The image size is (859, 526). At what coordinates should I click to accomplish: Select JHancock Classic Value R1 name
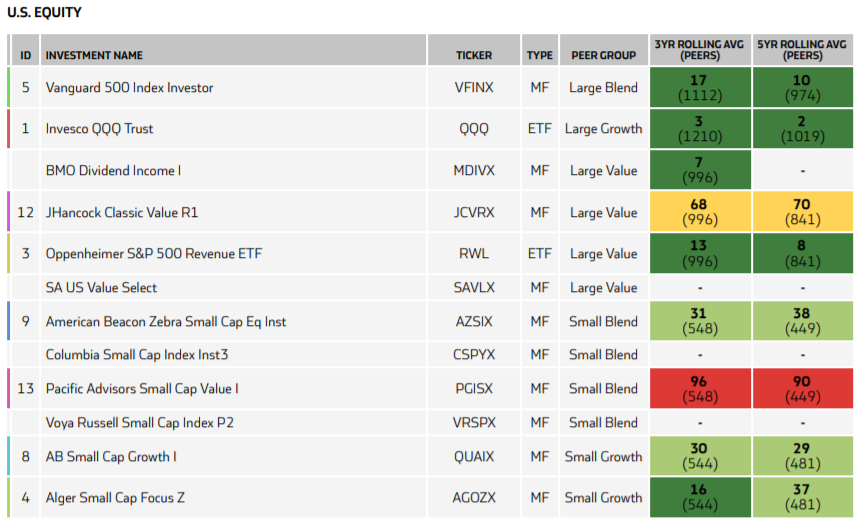pyautogui.click(x=122, y=212)
